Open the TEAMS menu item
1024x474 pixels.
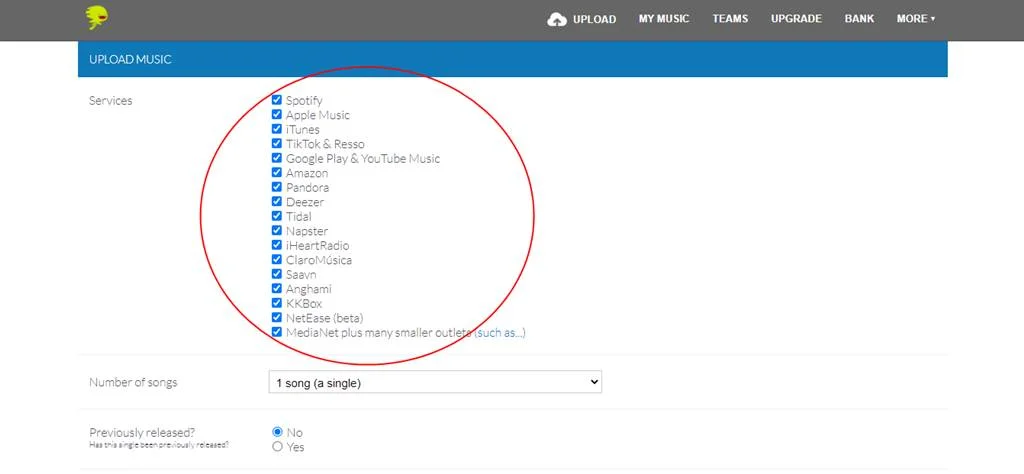pos(730,19)
